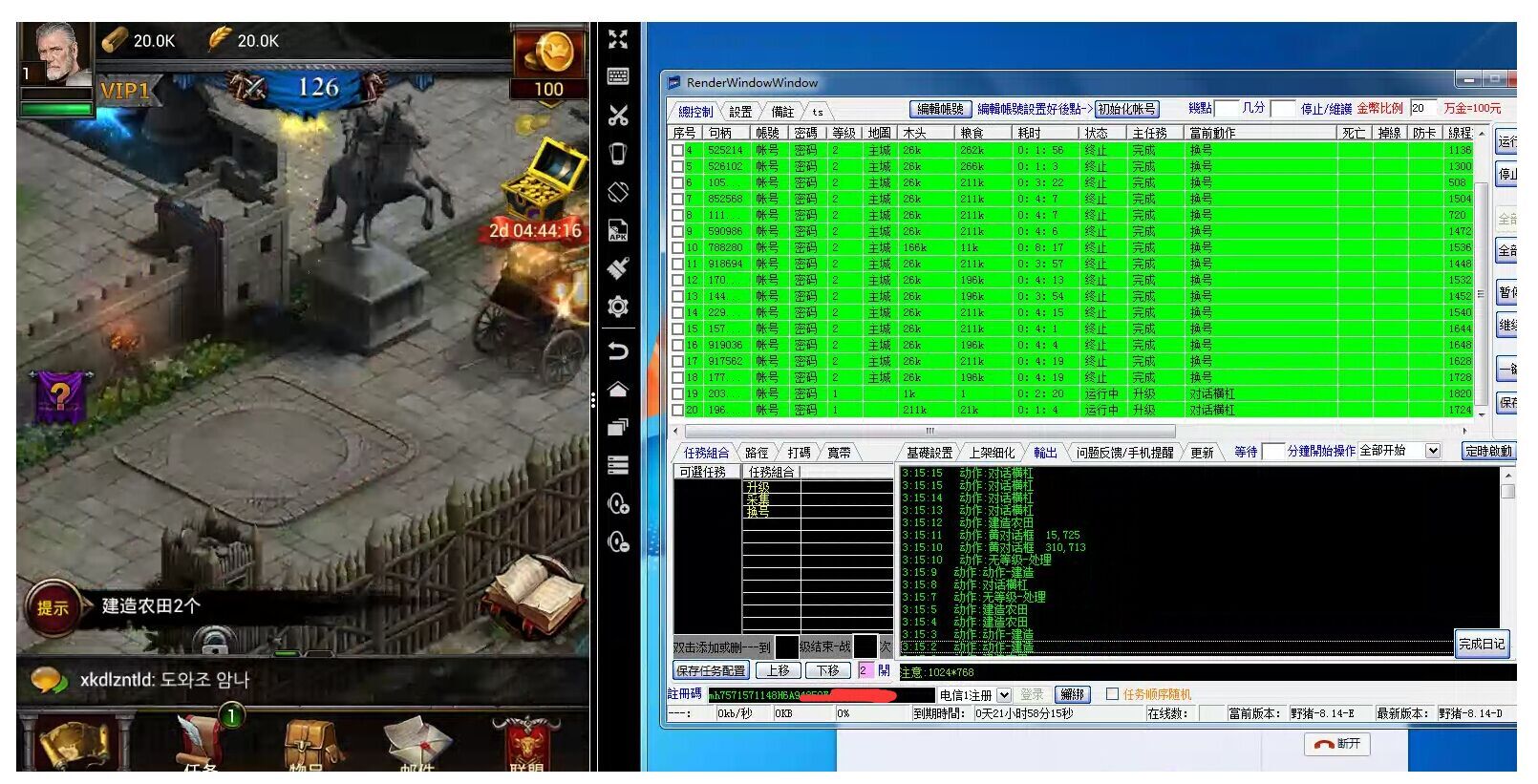1538x784 pixels.
Task: Open the APK install icon
Action: point(618,230)
